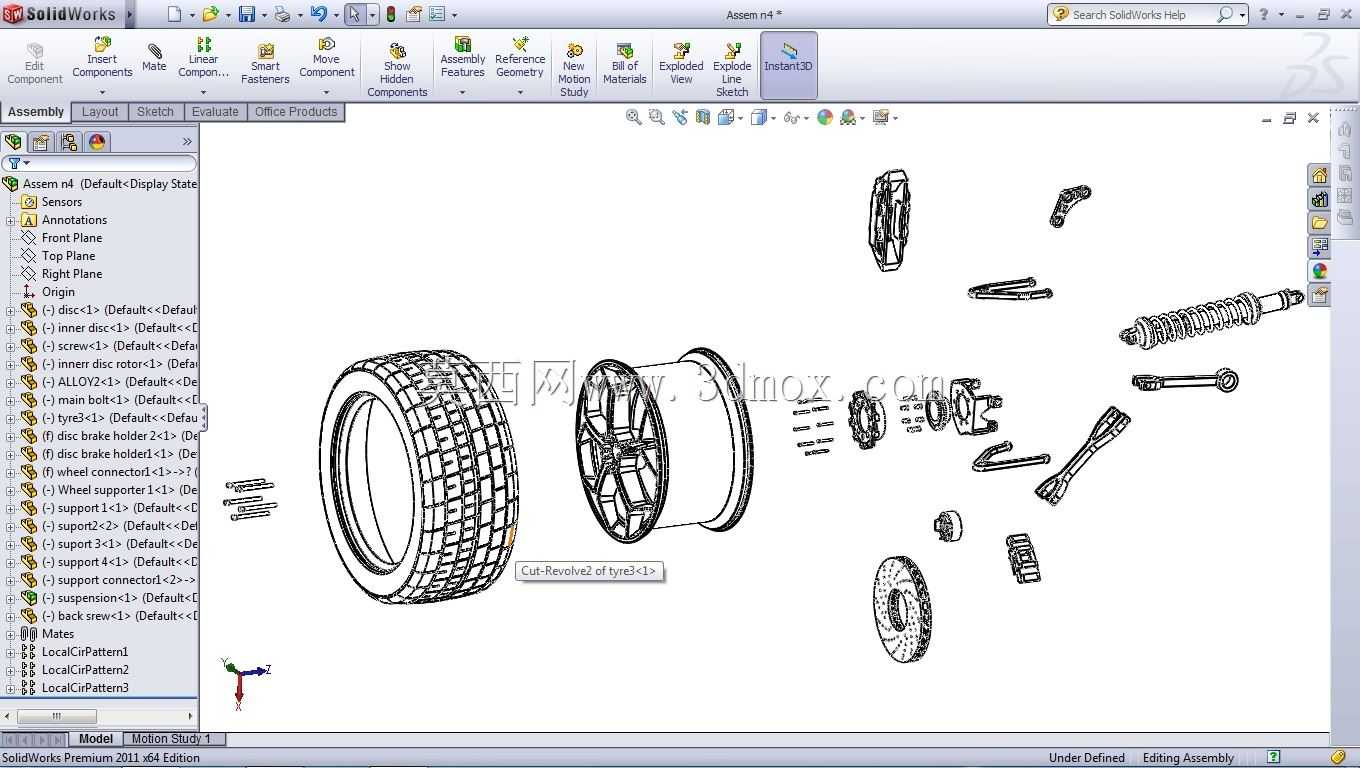
Task: Open the SolidWorks menu flyout arrow
Action: 130,14
